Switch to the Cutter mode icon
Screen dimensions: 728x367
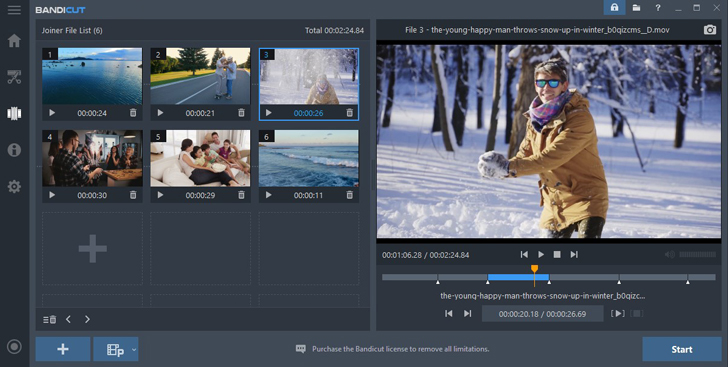pos(14,77)
